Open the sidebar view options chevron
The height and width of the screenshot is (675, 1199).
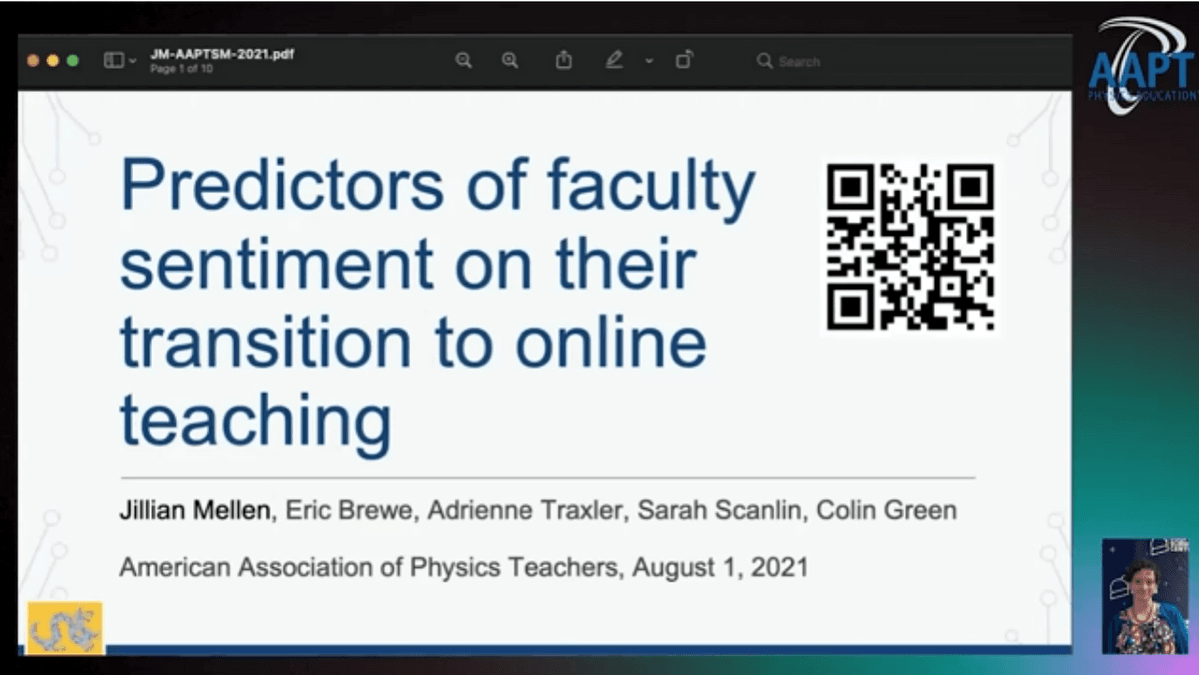point(133,62)
